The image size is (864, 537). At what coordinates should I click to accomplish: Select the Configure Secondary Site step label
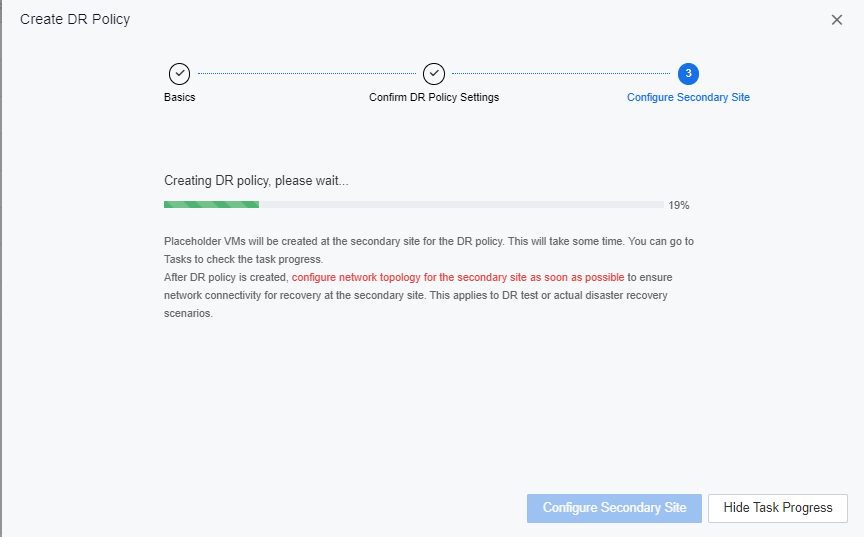coord(688,97)
